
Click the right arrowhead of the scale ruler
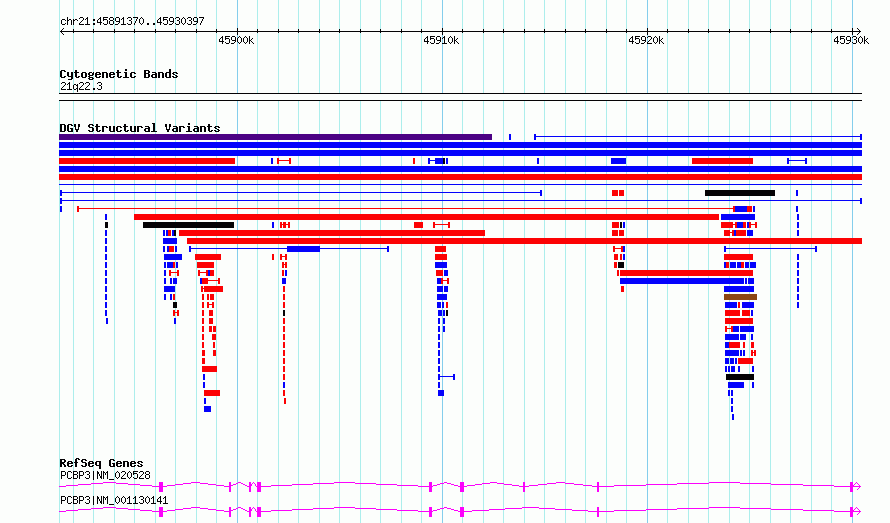[858, 32]
